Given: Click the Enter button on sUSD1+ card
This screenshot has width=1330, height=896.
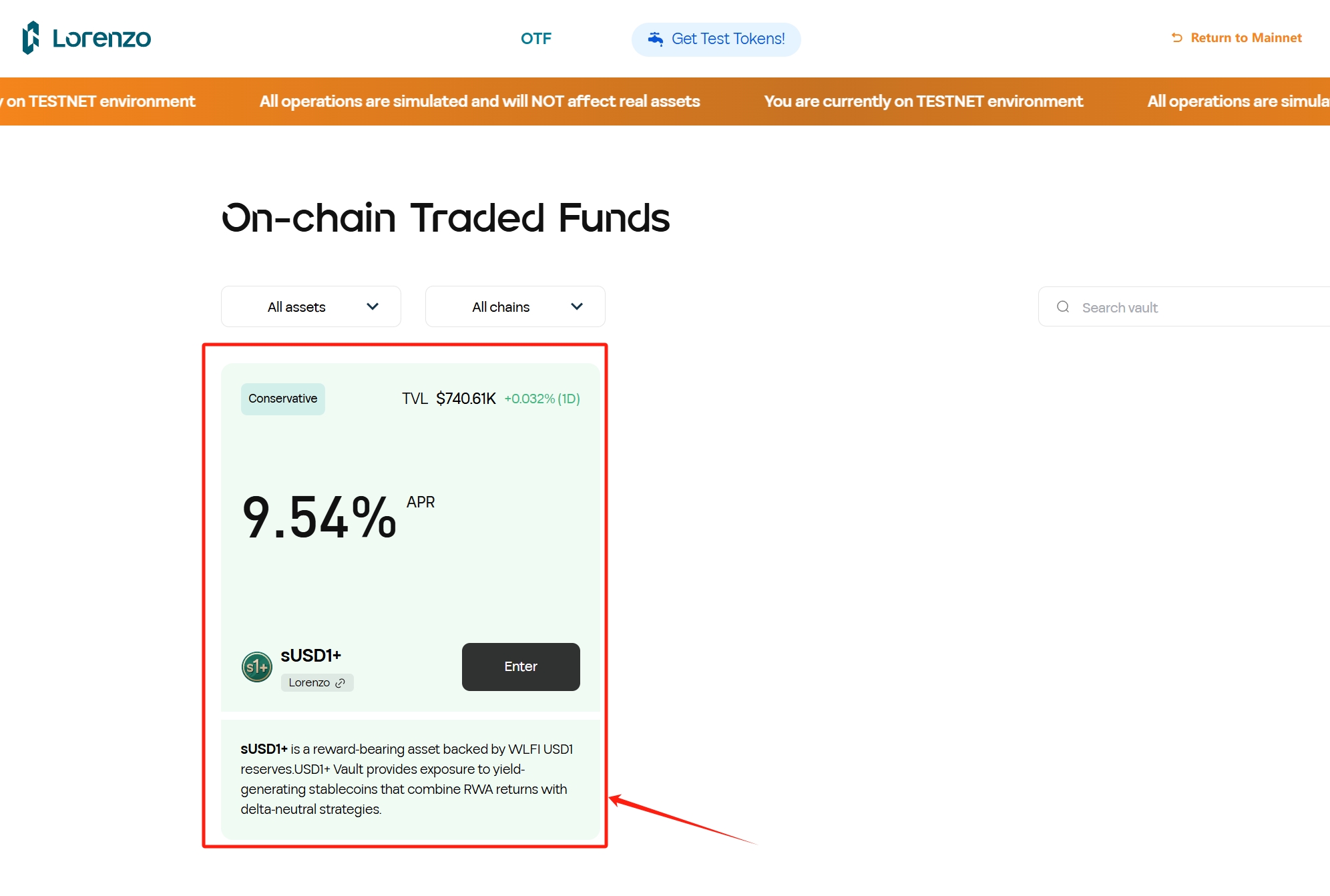Looking at the screenshot, I should [521, 667].
